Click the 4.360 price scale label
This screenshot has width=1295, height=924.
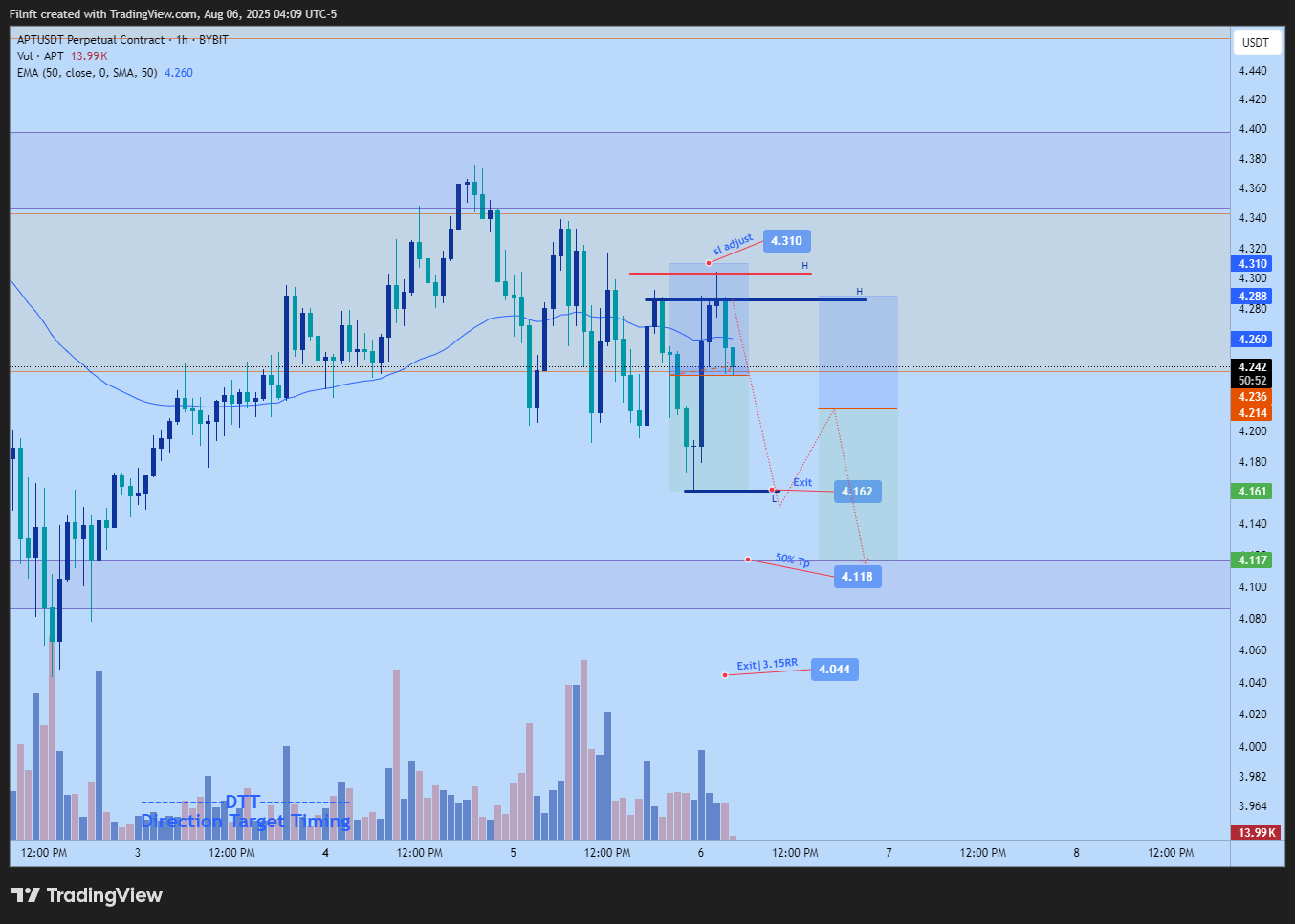(x=1252, y=188)
